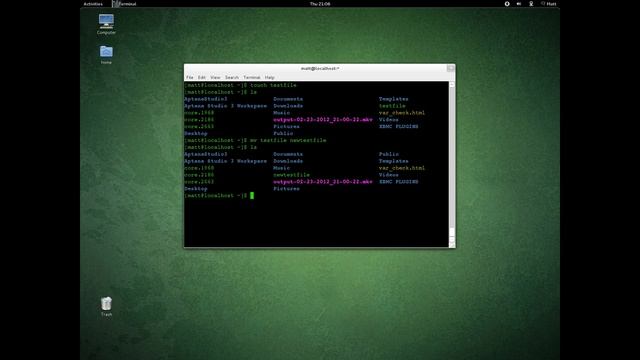Click 'Documents' in first ls output
640x360 pixels.
(x=288, y=99)
